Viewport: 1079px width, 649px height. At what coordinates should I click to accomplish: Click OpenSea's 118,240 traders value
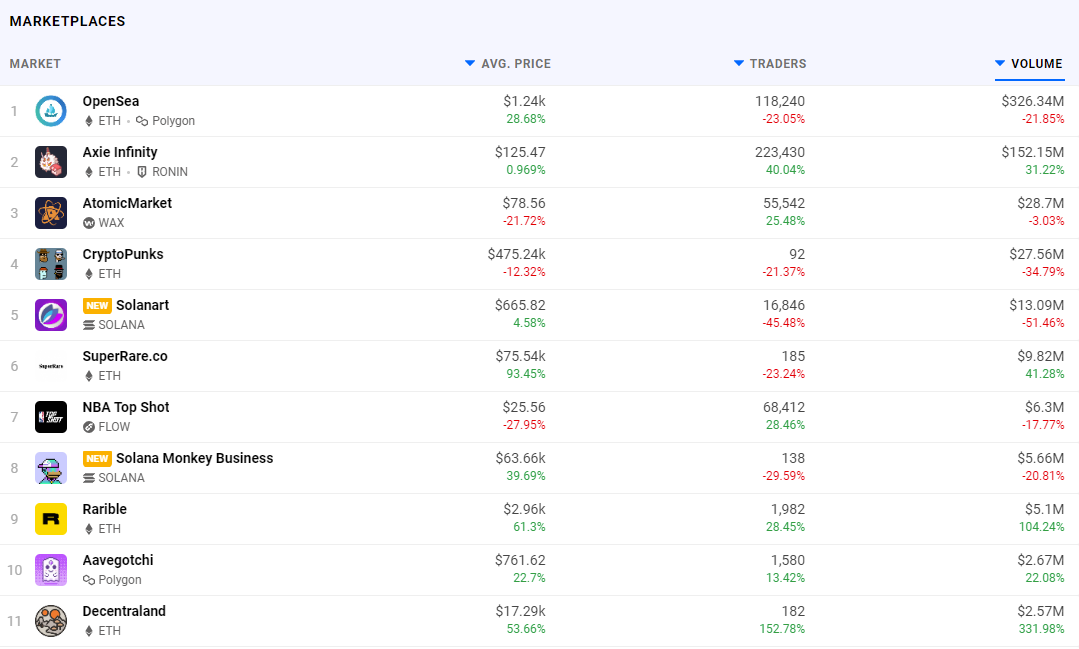[780, 101]
